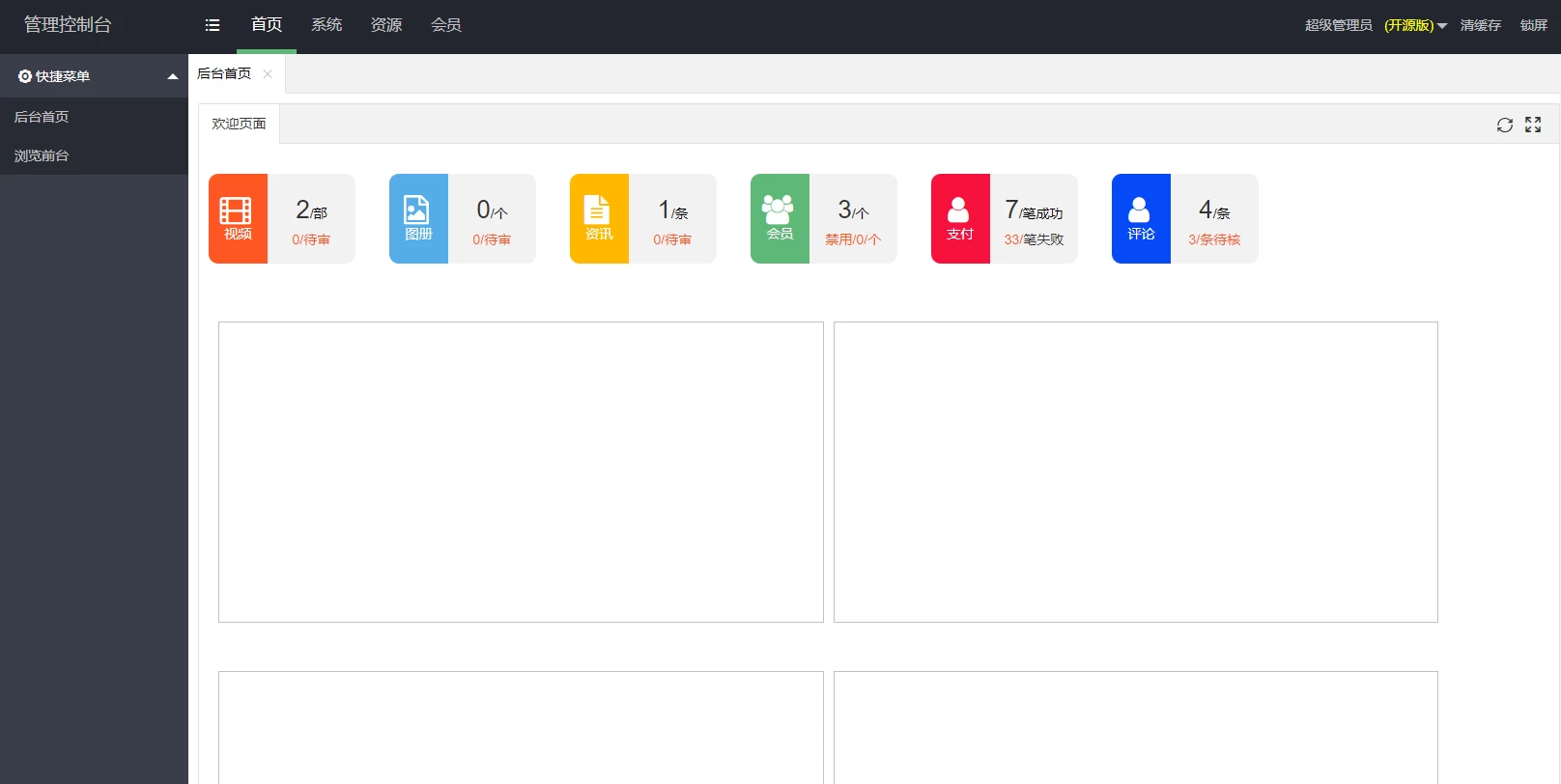The image size is (1561, 784).
Task: Refresh the welcome page content
Action: 1504,125
